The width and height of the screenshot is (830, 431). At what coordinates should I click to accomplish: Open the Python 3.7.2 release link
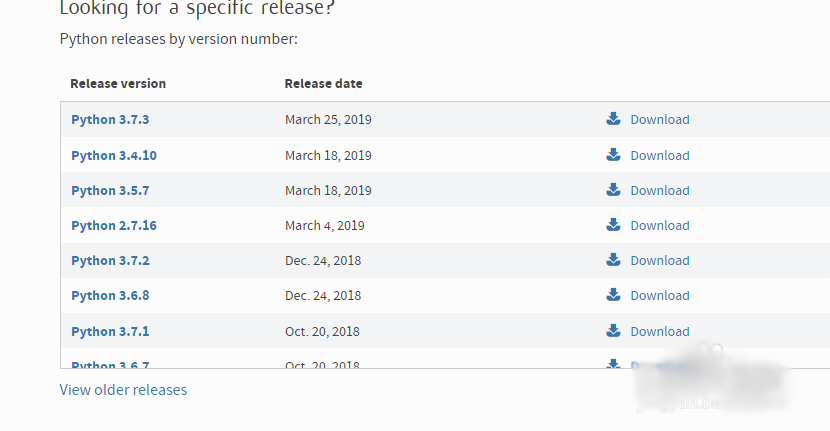click(110, 261)
